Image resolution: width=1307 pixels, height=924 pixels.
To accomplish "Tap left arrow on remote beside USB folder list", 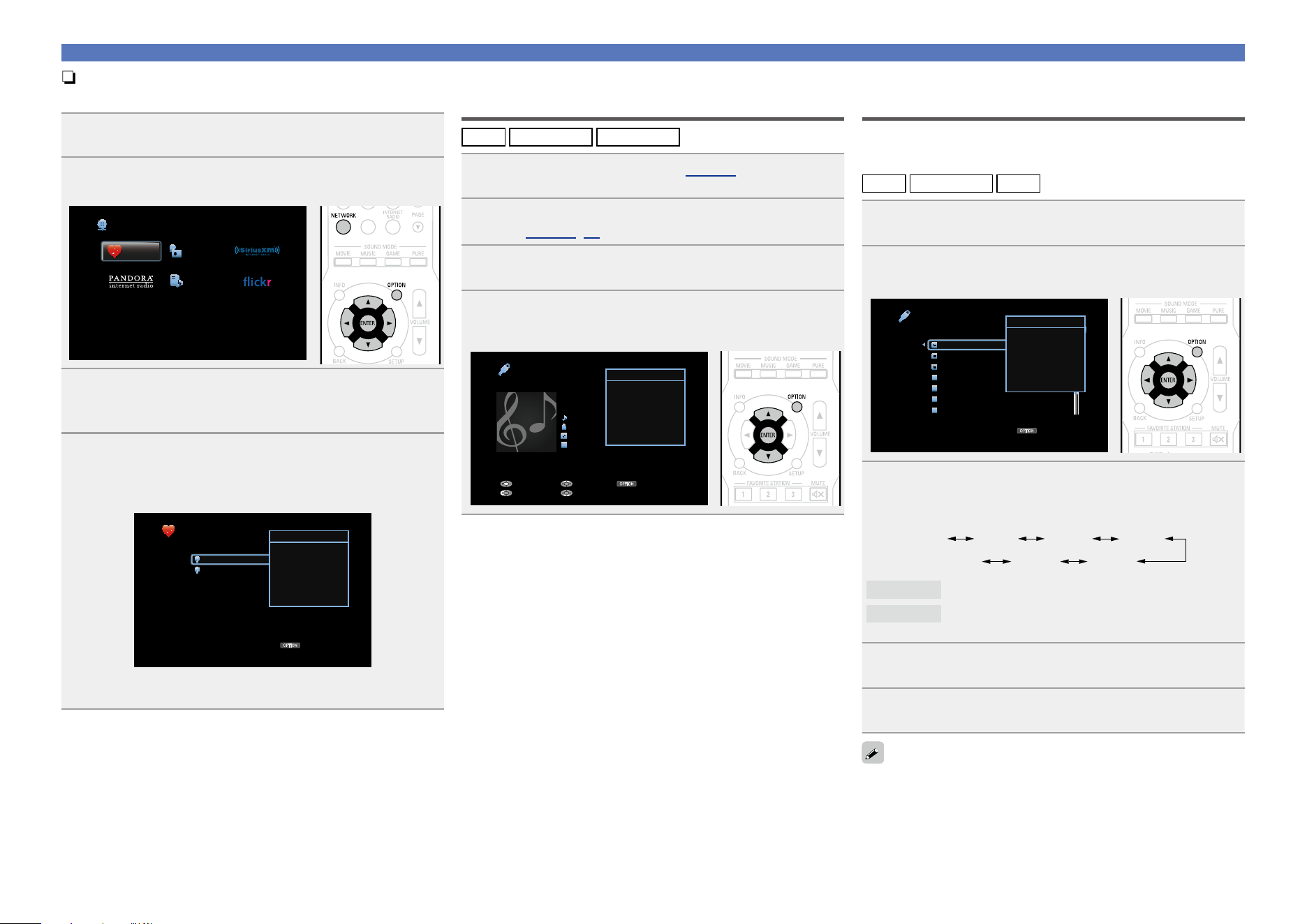I will (1148, 380).
